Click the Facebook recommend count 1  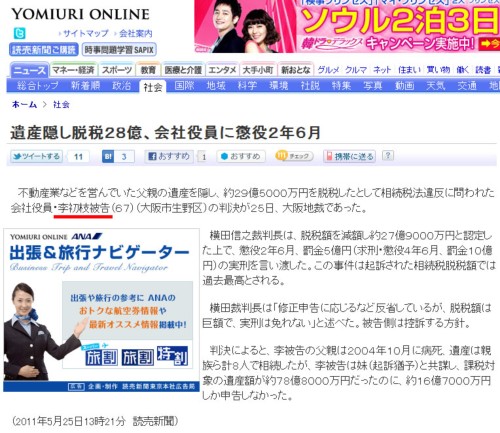204,157
